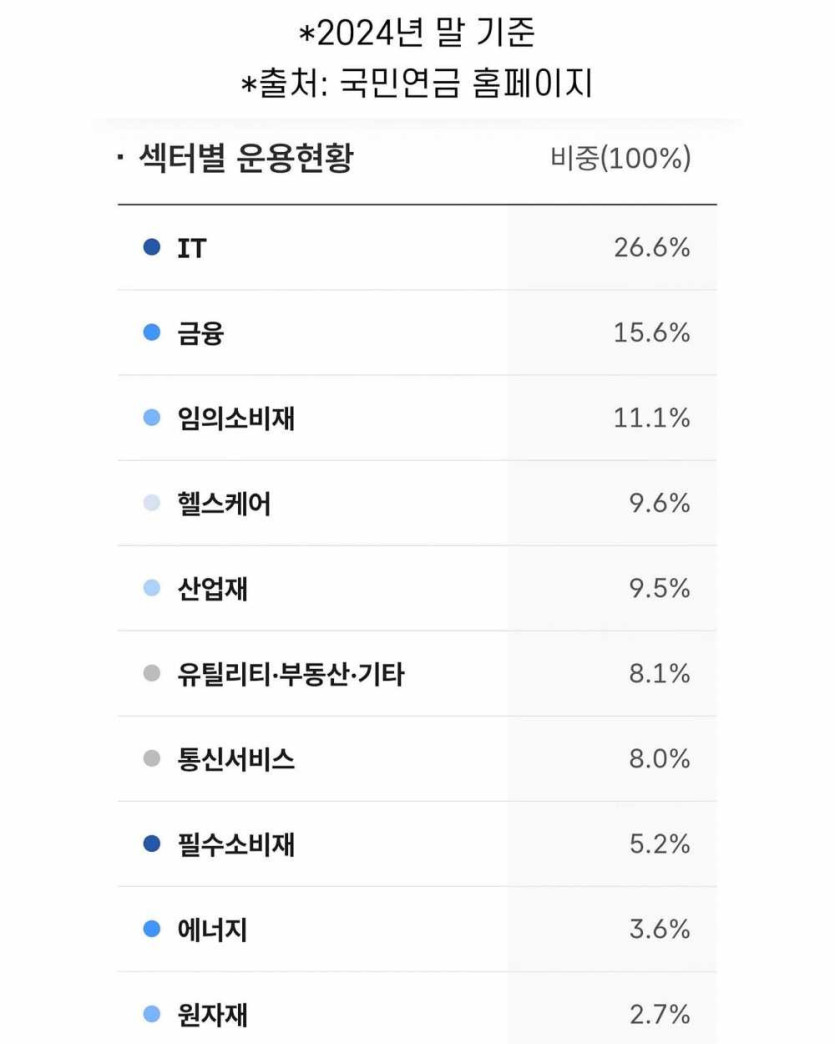Click the pale dot beside 헬스케어

pyautogui.click(x=152, y=504)
